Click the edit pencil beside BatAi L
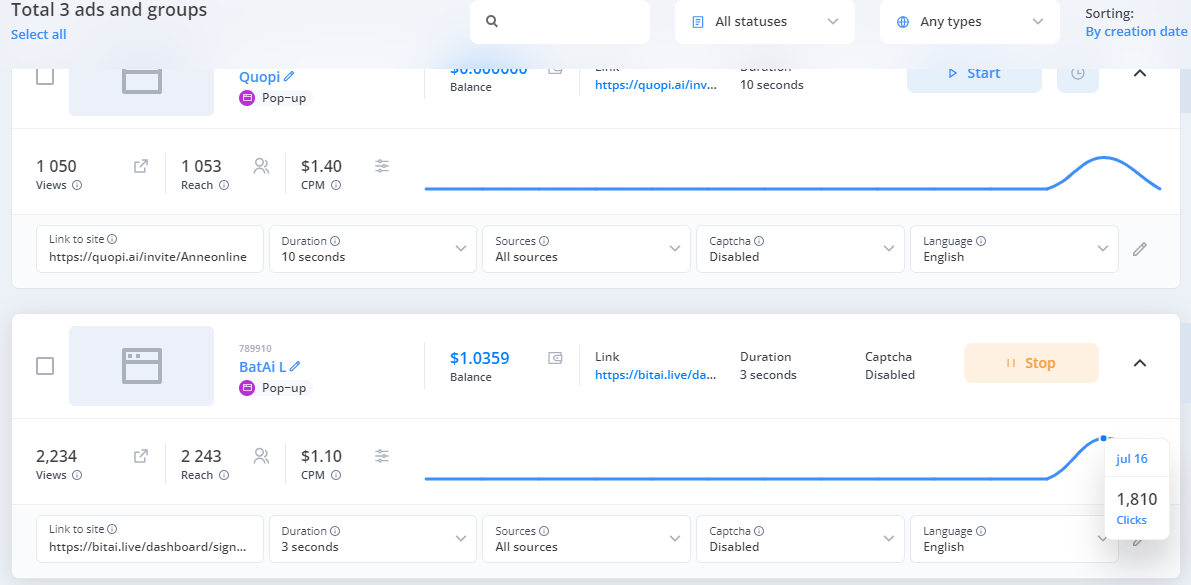This screenshot has height=585, width=1191. [295, 367]
